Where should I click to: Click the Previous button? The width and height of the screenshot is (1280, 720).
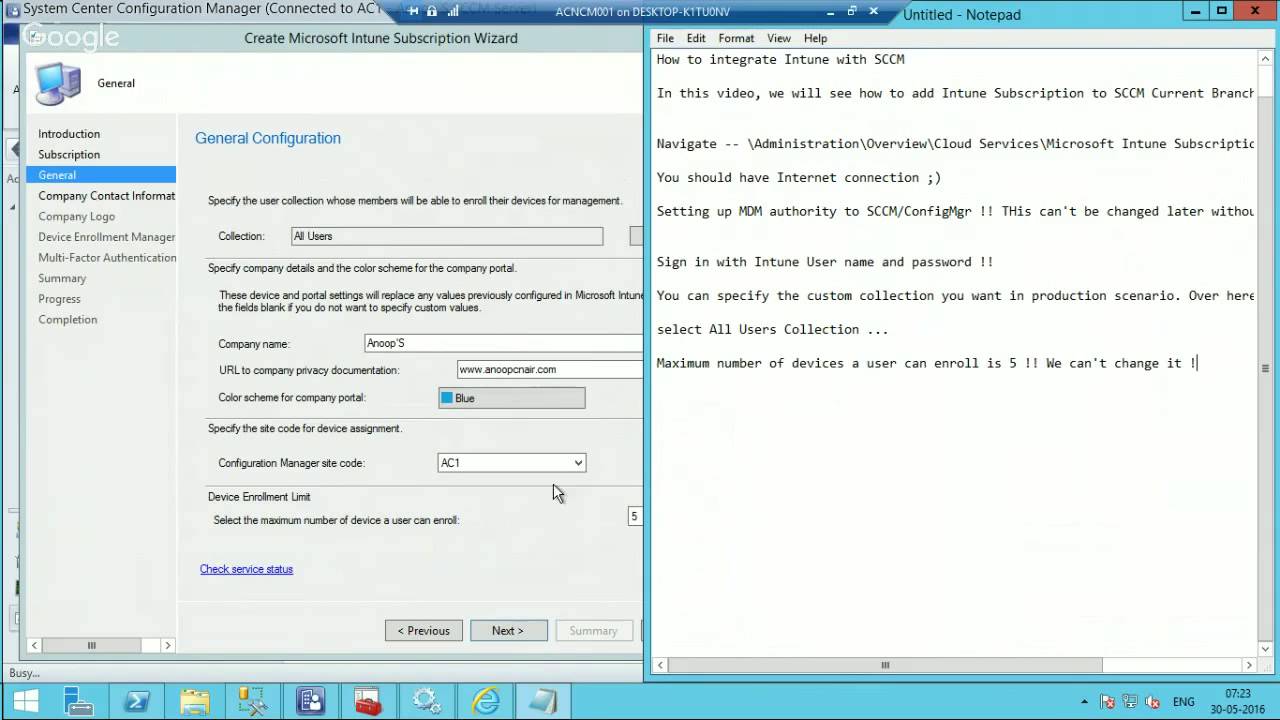424,631
